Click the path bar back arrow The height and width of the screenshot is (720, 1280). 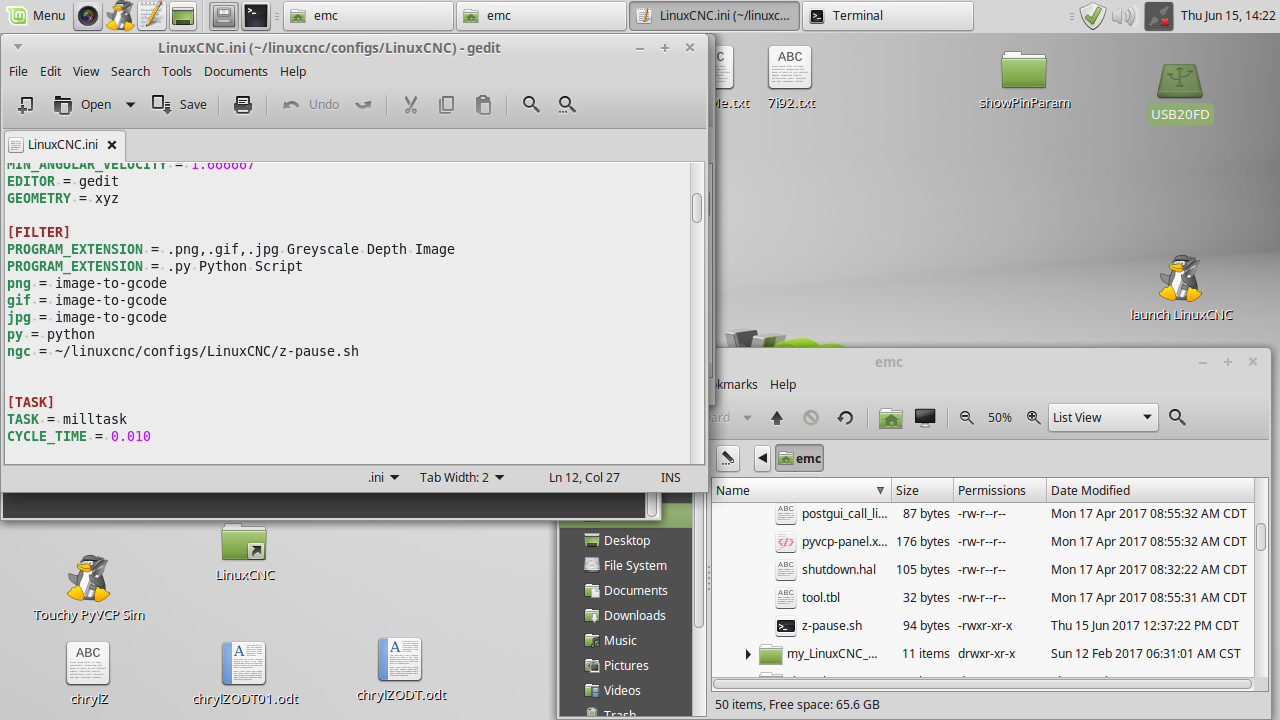(x=762, y=458)
